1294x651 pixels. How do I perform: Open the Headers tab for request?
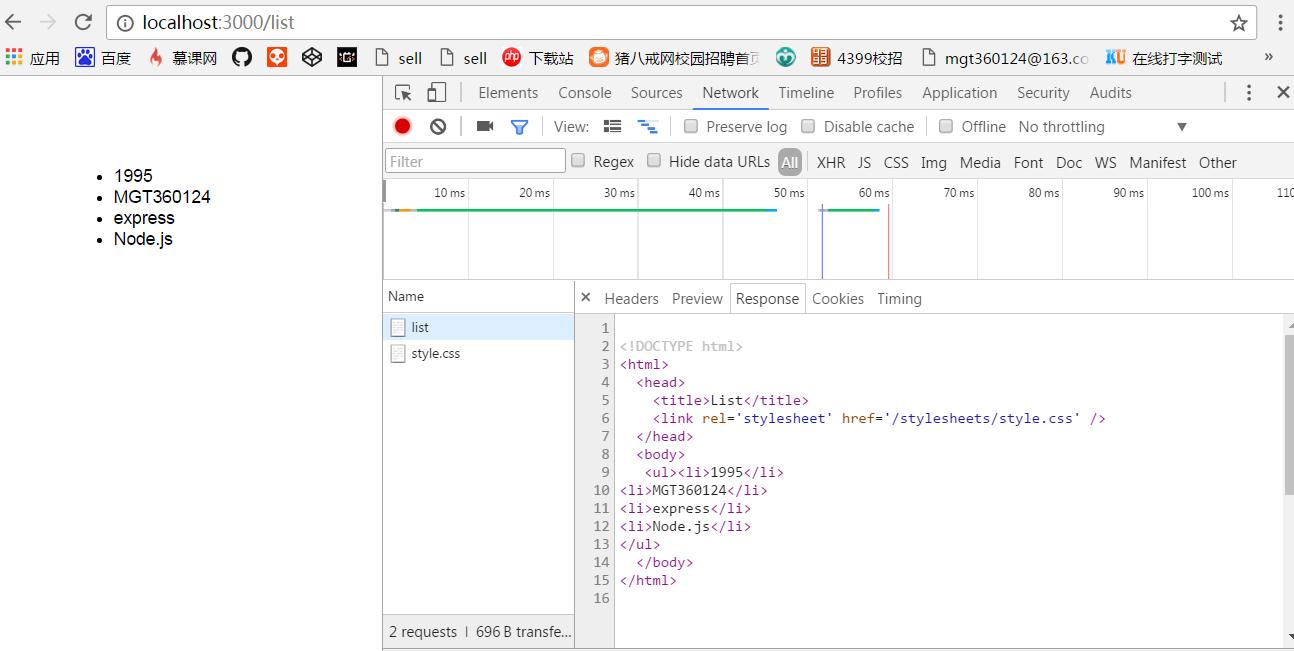(631, 299)
